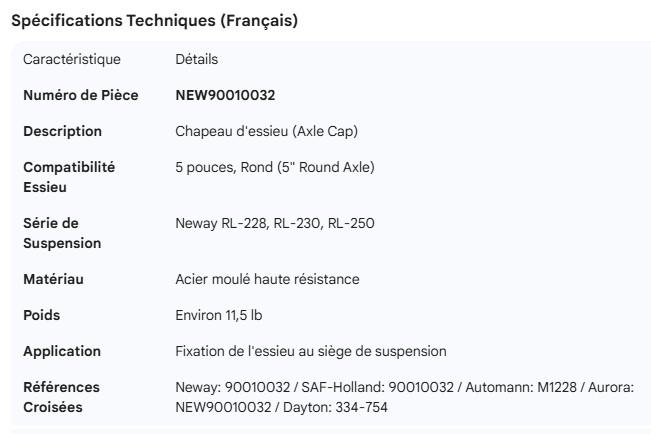This screenshot has height=434, width=651.
Task: Select the Références Croisées row label
Action: [x=62, y=396]
